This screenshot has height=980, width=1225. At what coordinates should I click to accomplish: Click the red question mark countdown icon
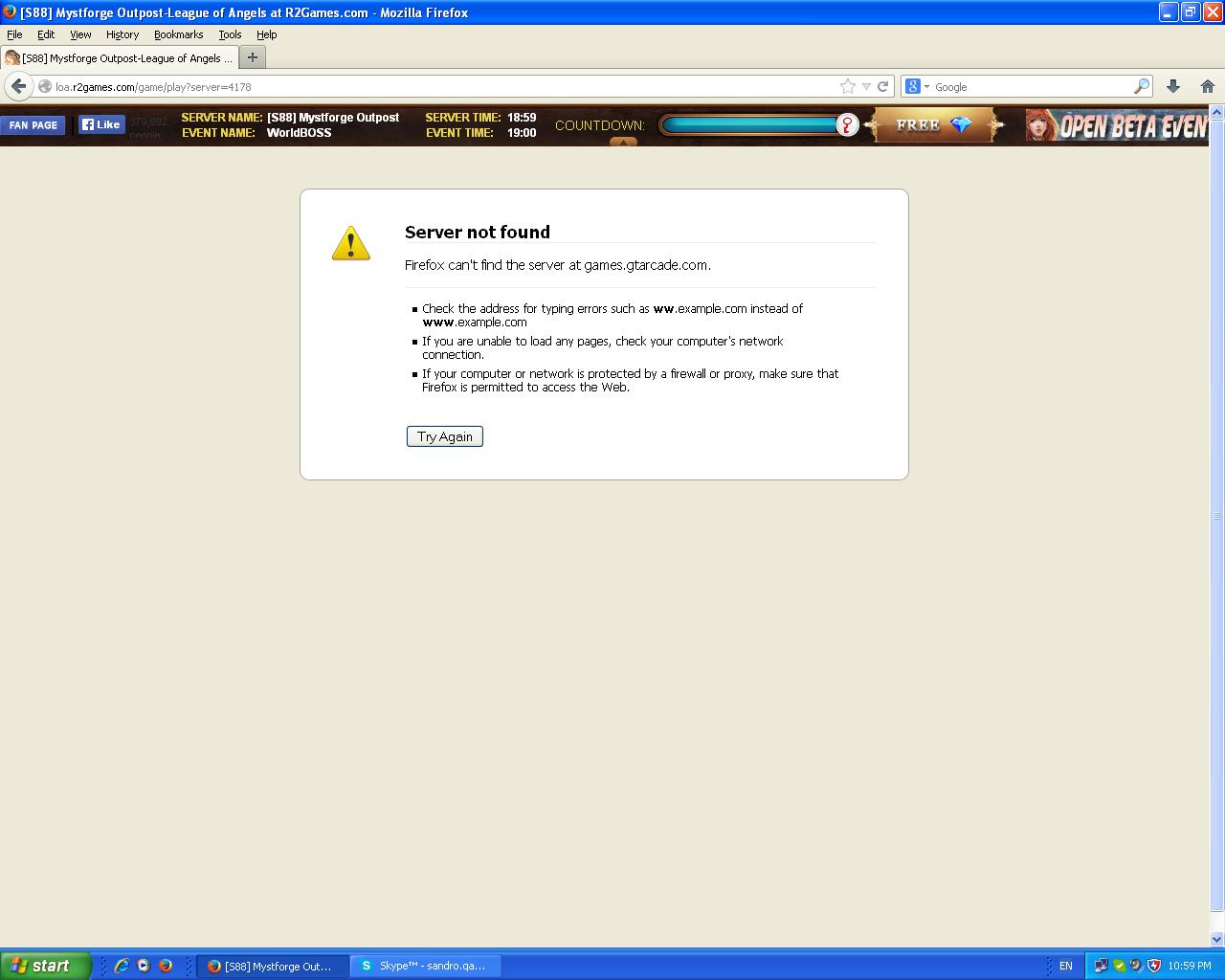click(847, 125)
